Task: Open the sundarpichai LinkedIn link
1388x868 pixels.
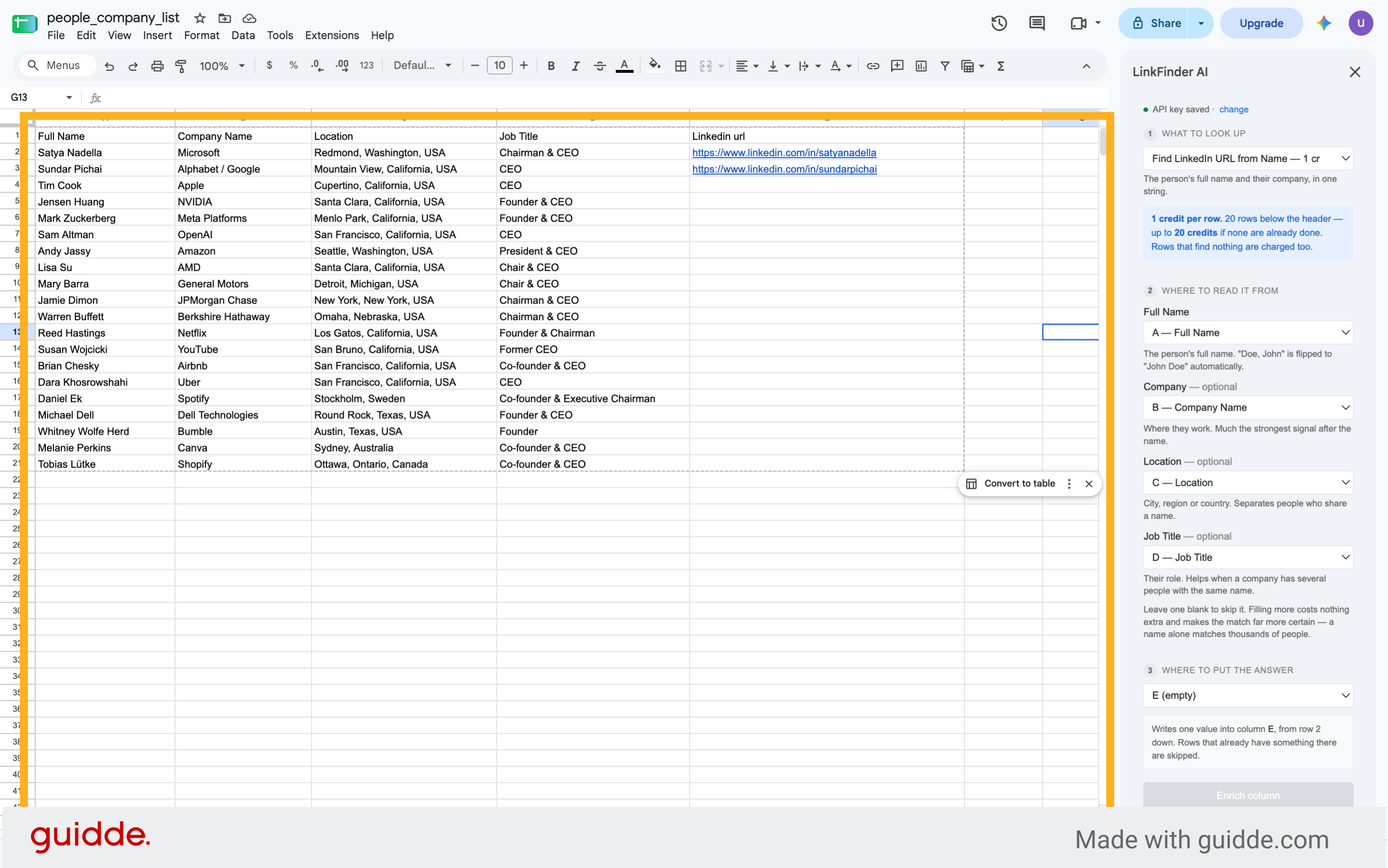Action: point(784,169)
